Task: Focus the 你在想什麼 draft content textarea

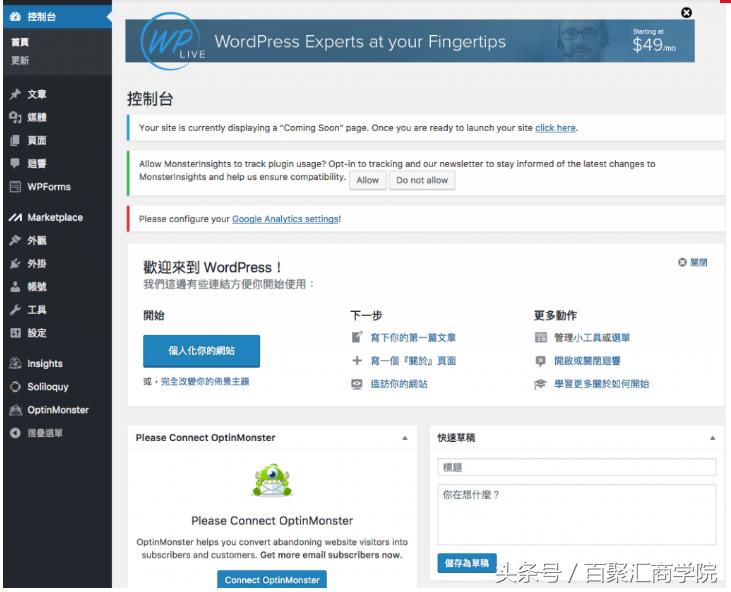Action: (577, 515)
